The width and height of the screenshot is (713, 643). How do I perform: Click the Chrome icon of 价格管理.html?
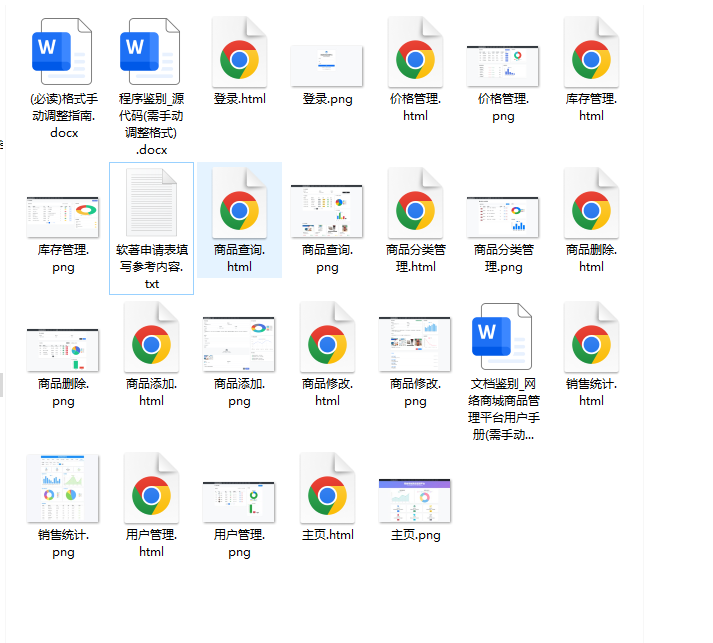[x=415, y=52]
